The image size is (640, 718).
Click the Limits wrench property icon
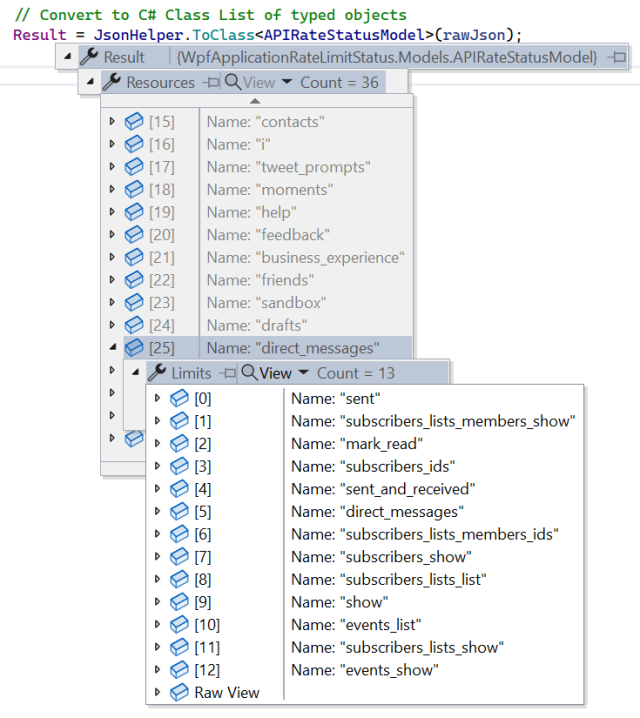(x=157, y=373)
